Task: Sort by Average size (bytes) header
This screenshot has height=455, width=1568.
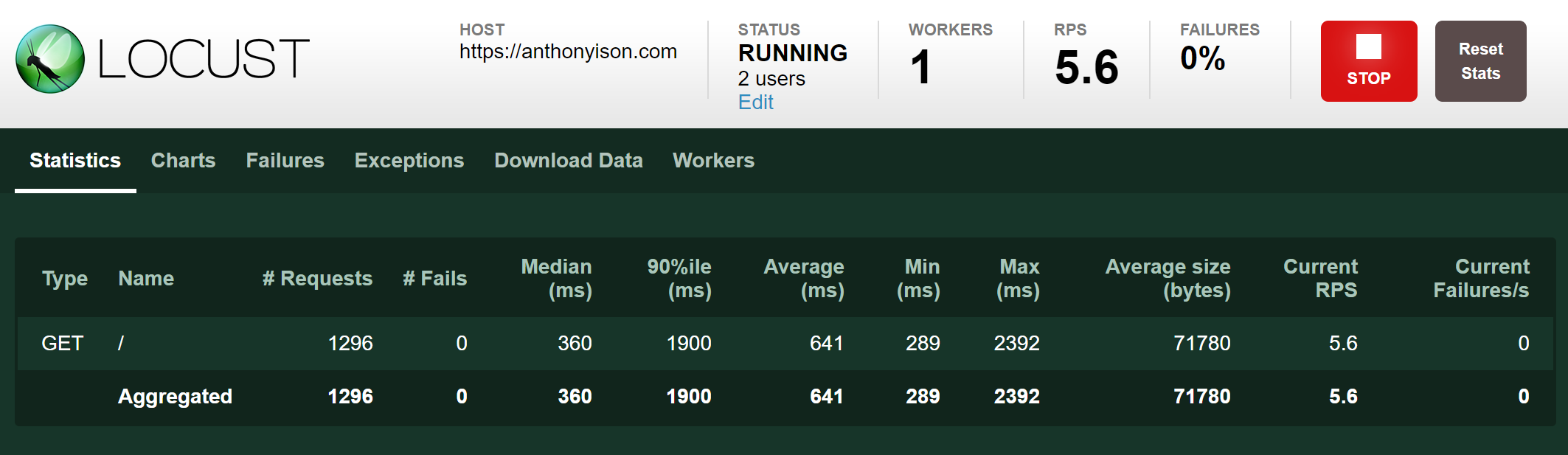Action: (x=1168, y=279)
